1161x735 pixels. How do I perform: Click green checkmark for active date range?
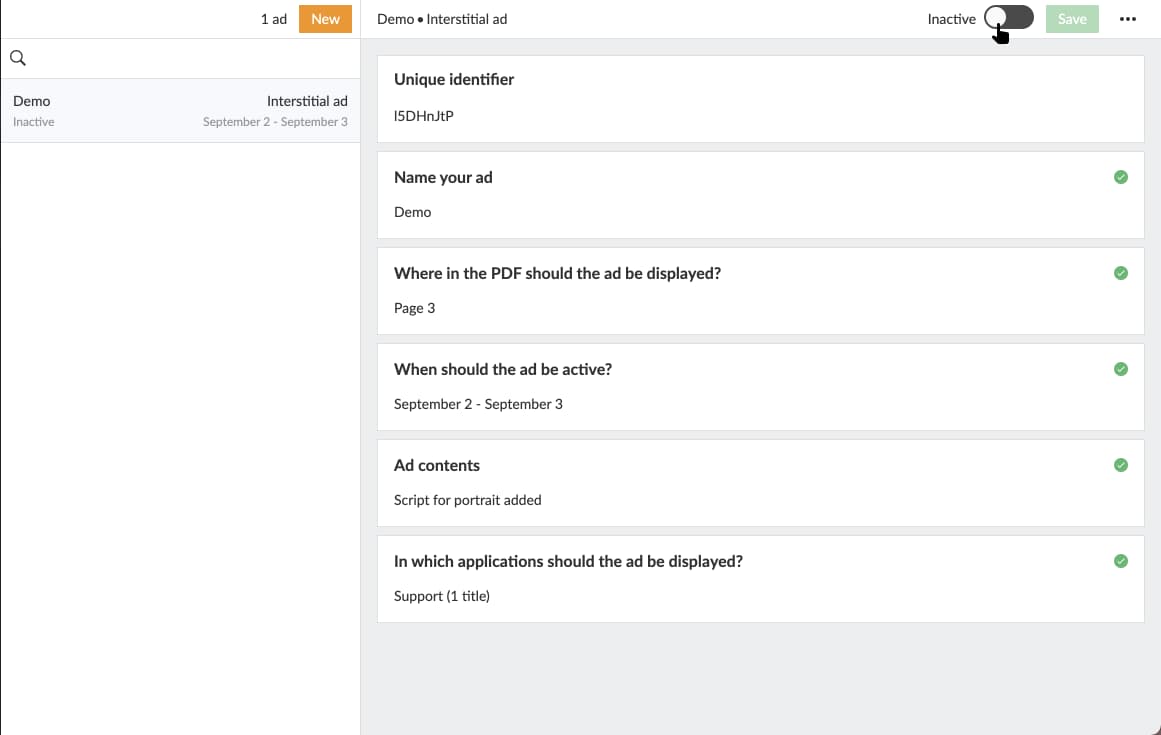(x=1120, y=369)
